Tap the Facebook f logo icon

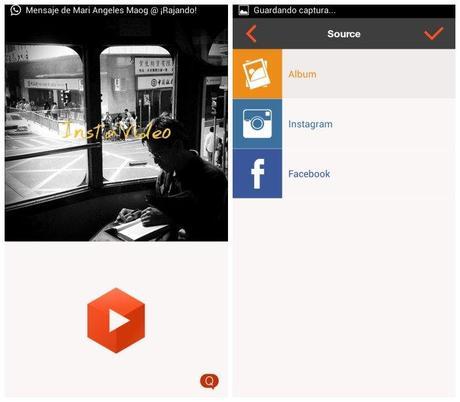[x=257, y=173]
